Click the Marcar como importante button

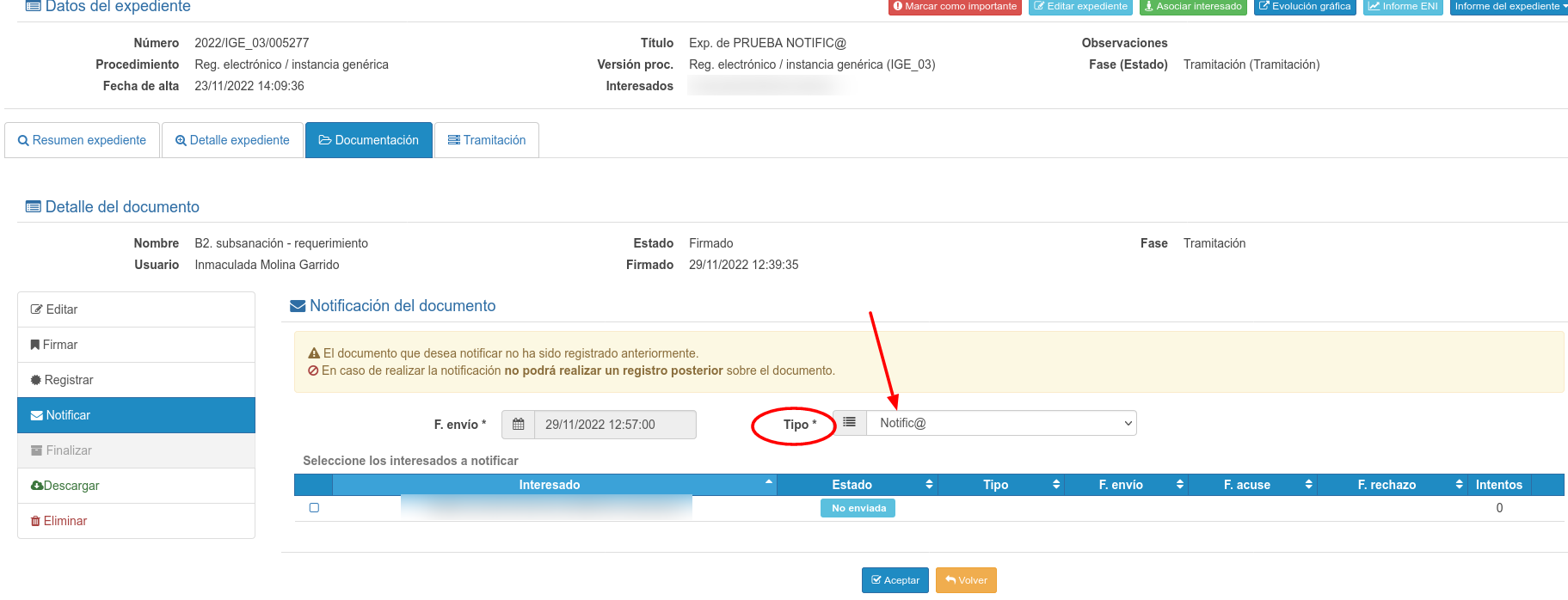[x=955, y=7]
